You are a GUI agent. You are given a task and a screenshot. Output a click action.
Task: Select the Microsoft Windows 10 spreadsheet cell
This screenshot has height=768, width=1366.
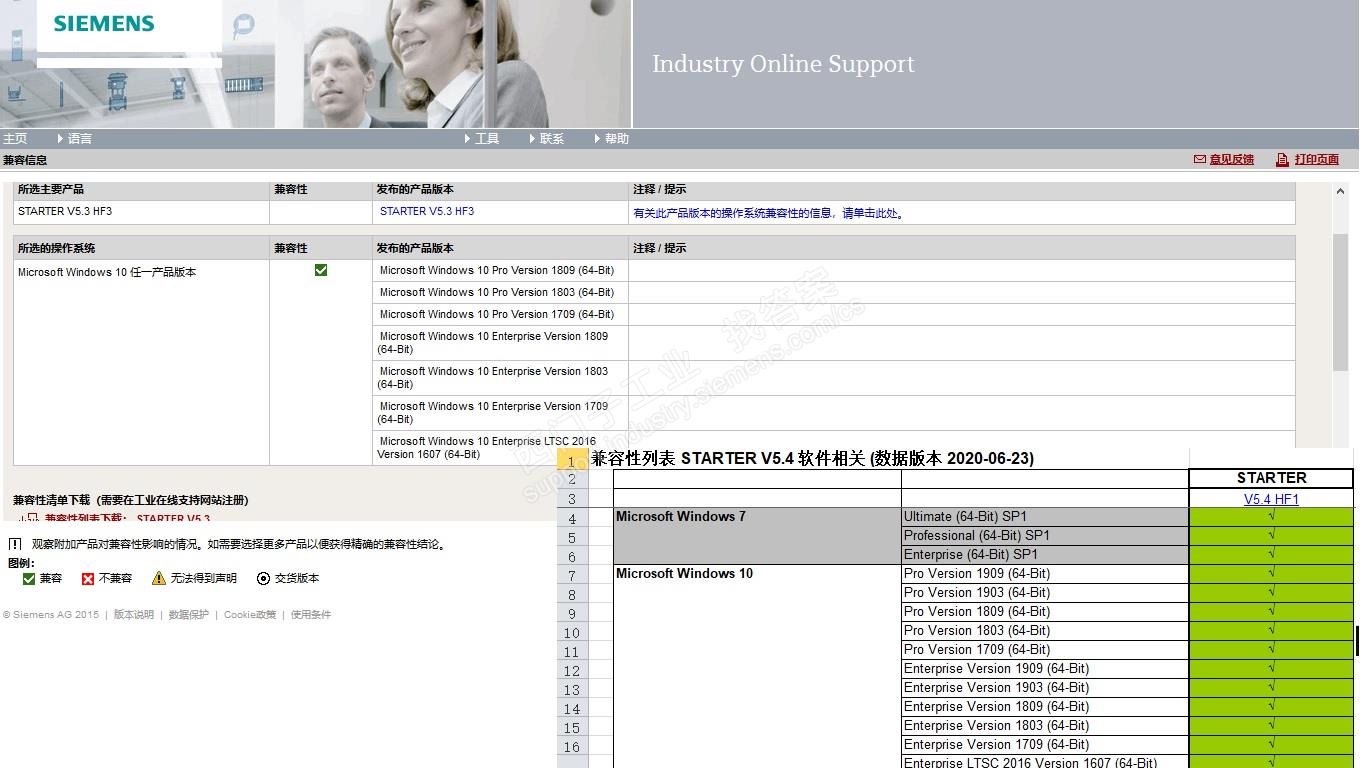pyautogui.click(x=757, y=668)
